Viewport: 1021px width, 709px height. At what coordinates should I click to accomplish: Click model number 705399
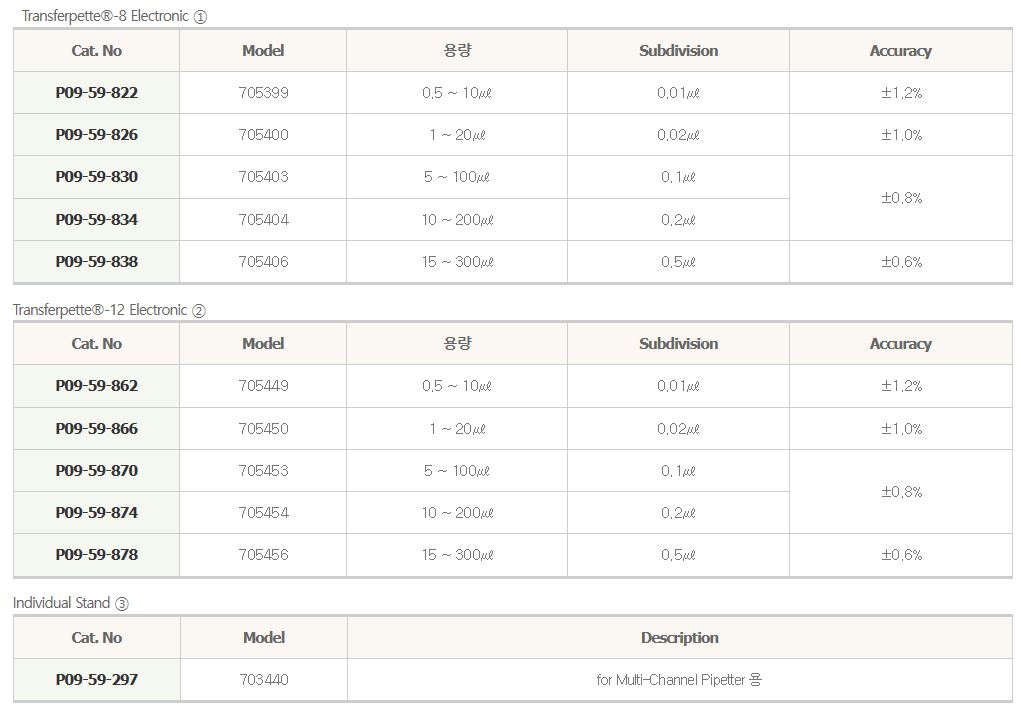(263, 93)
